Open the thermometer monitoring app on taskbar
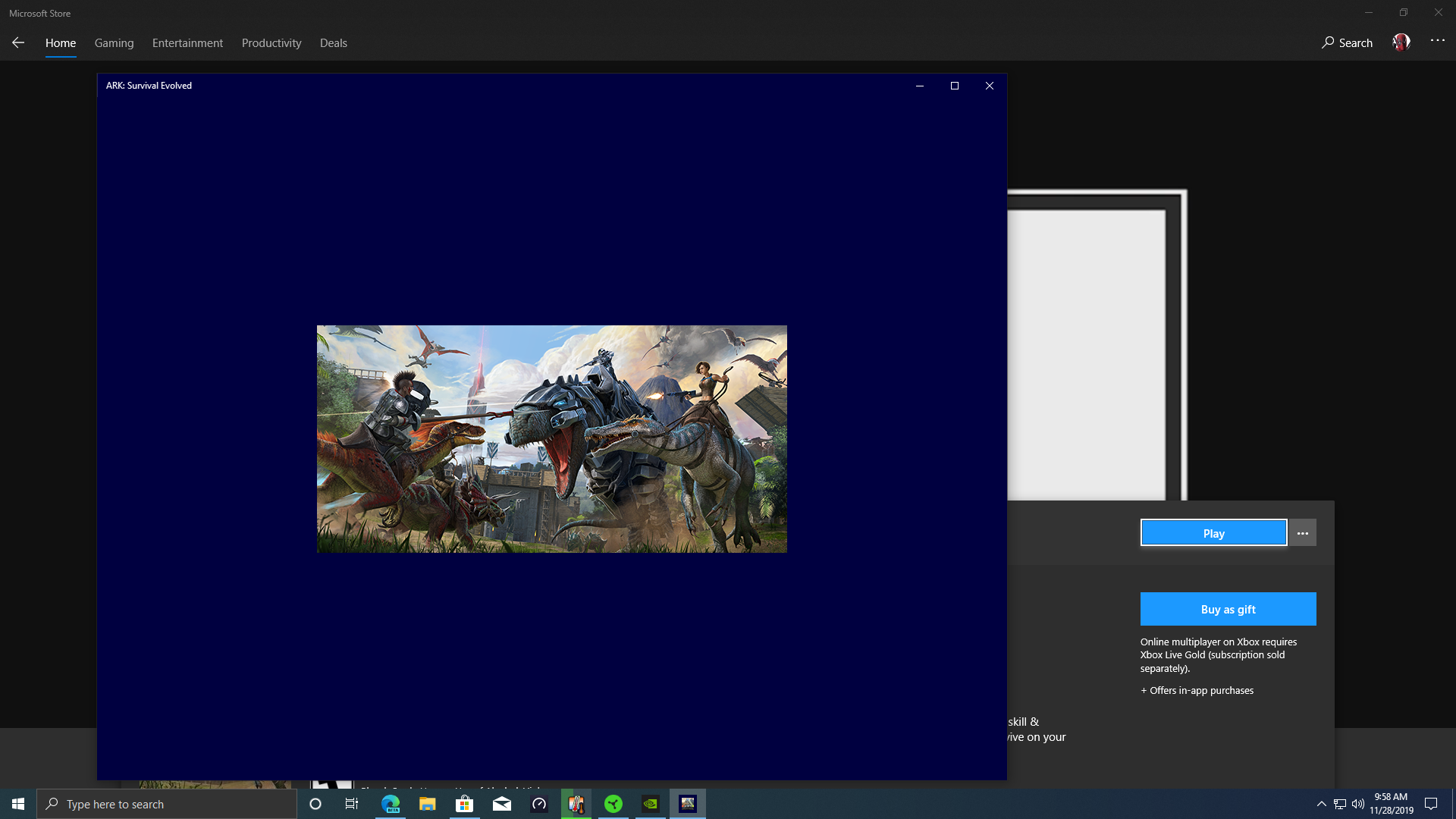Viewport: 1456px width, 819px height. [576, 804]
